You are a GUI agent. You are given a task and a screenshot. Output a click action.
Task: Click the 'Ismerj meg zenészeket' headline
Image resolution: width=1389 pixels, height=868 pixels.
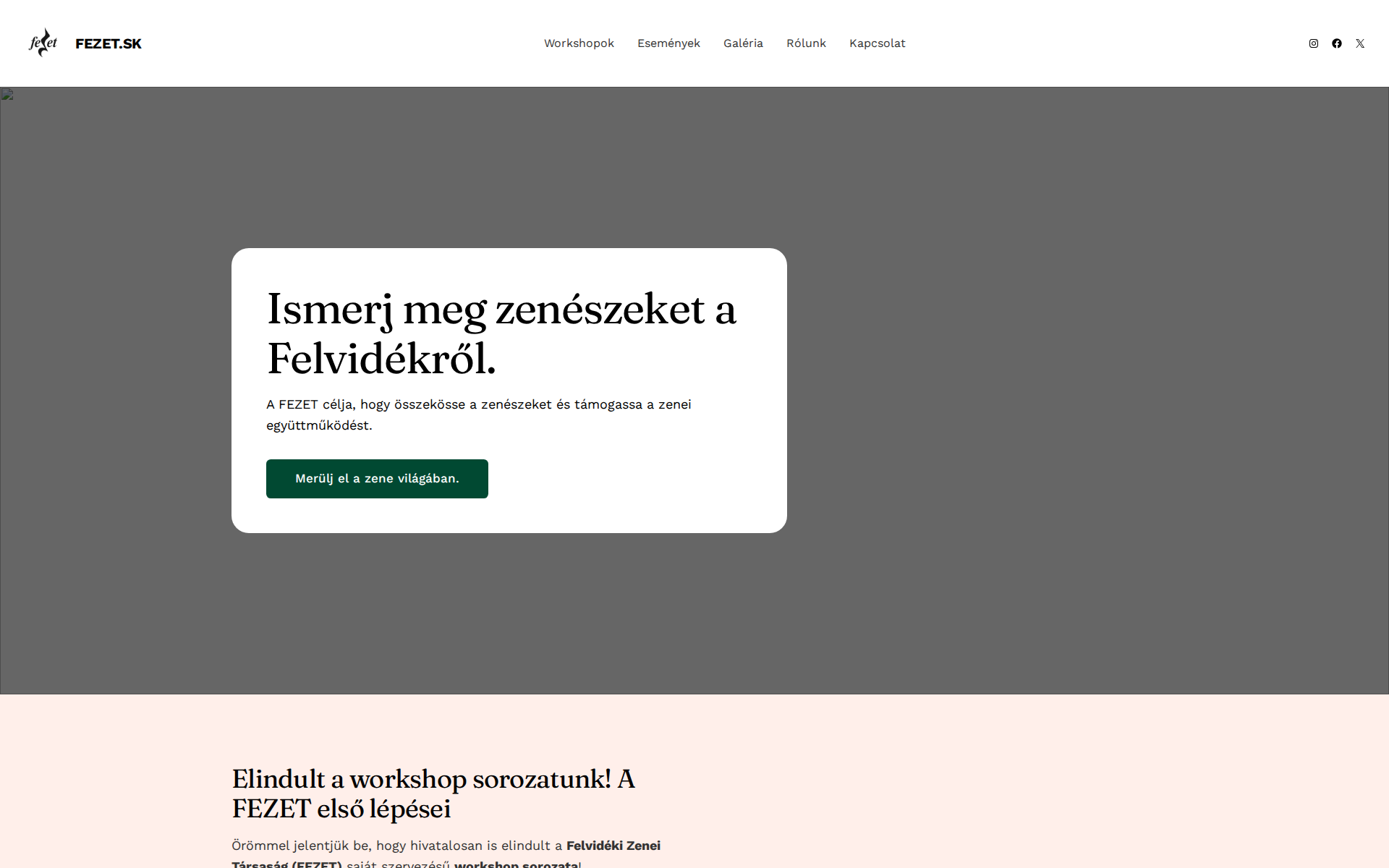(502, 333)
